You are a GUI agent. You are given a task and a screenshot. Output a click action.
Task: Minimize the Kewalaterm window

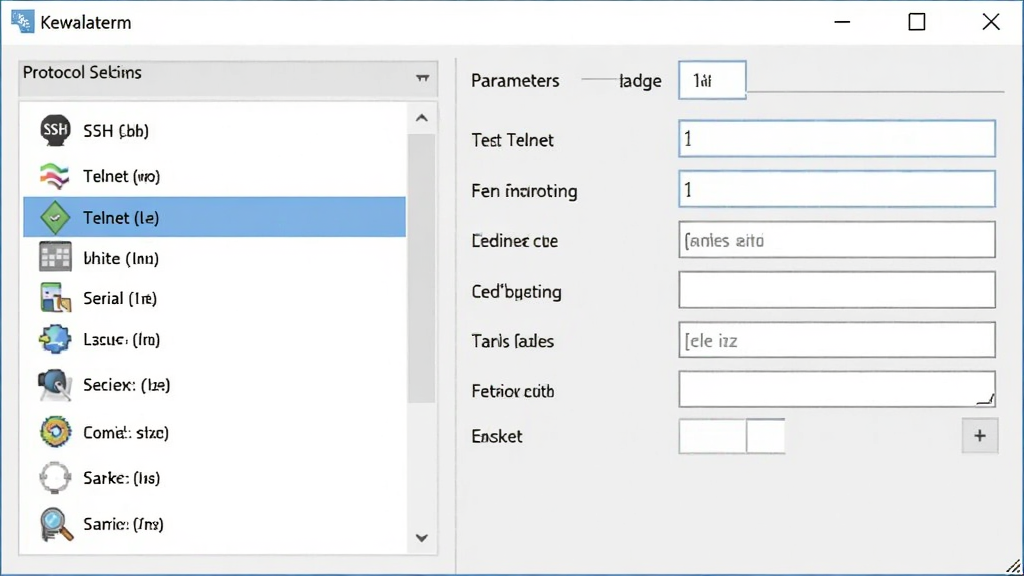(842, 22)
